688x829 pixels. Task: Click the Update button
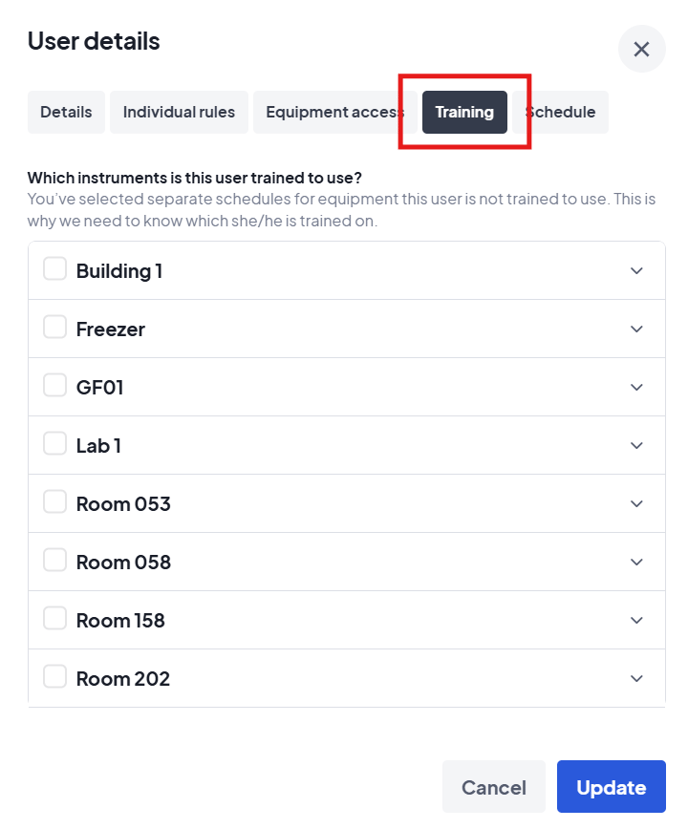click(x=611, y=787)
